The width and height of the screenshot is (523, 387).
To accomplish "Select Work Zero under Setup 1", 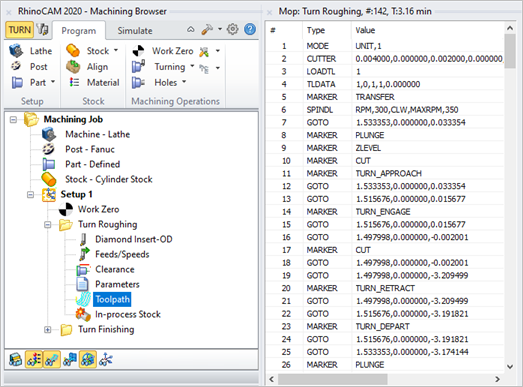I will tap(98, 209).
